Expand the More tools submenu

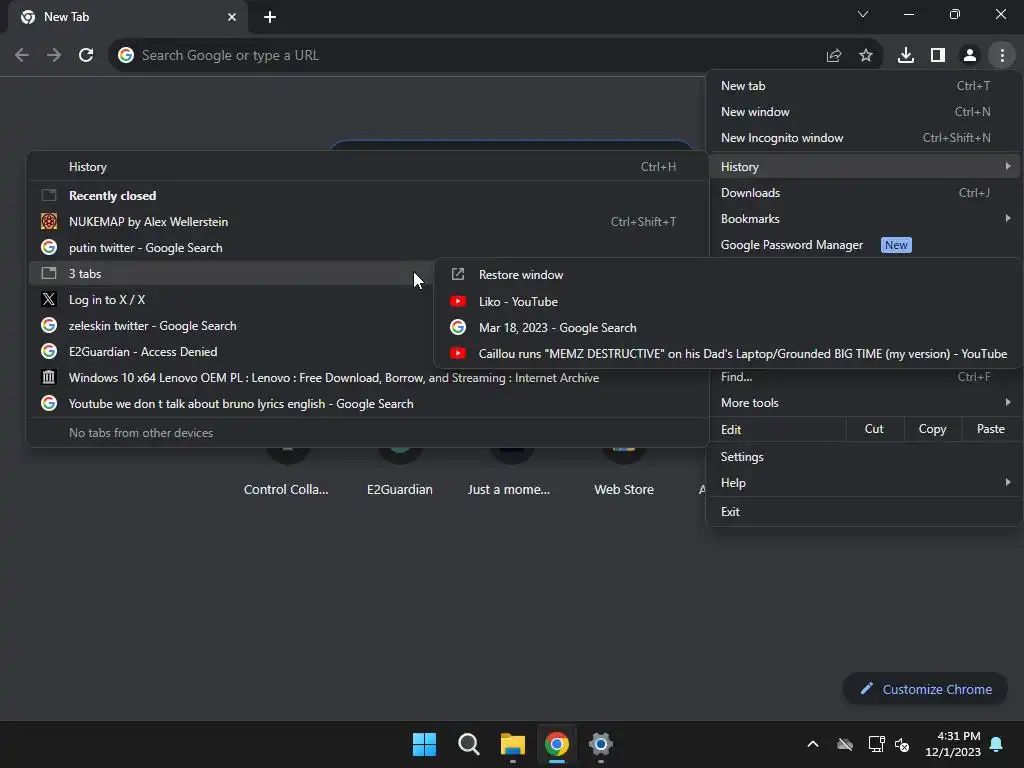coord(865,403)
